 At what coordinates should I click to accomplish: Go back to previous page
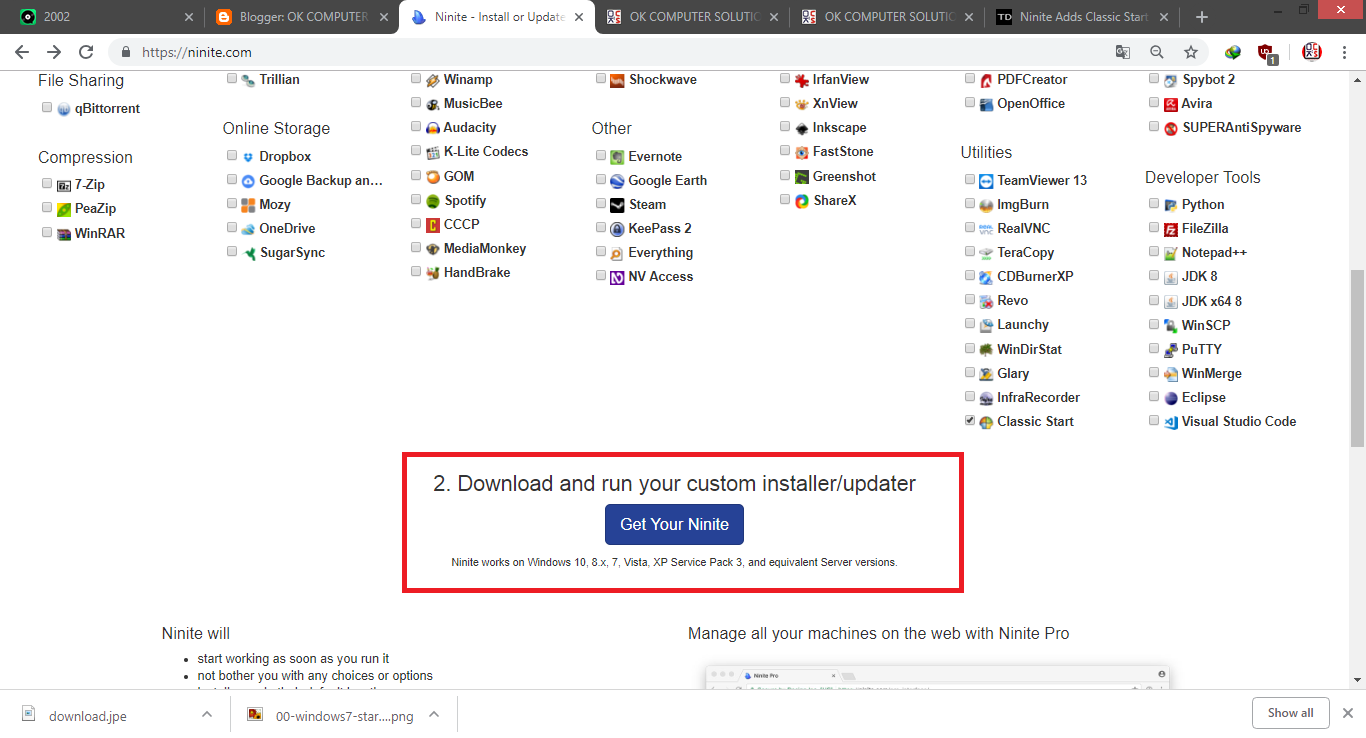(x=22, y=52)
